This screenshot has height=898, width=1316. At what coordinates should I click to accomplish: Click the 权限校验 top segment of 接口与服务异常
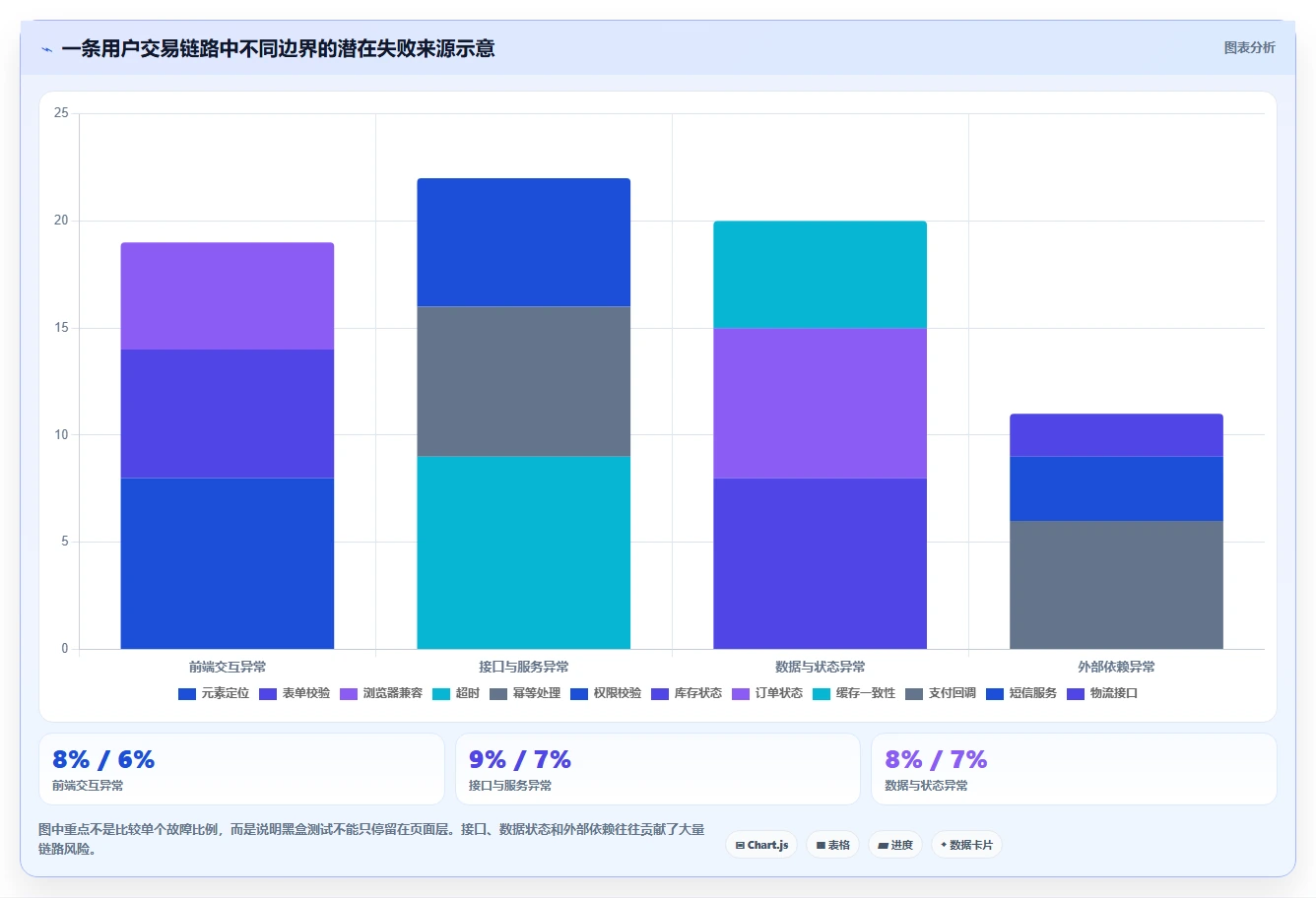click(524, 242)
